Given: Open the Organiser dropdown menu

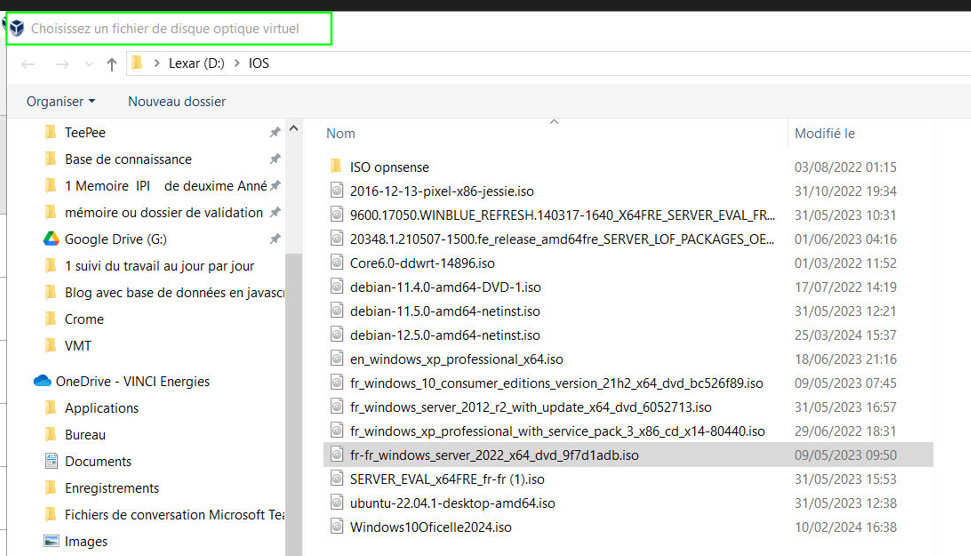Looking at the screenshot, I should 61,101.
